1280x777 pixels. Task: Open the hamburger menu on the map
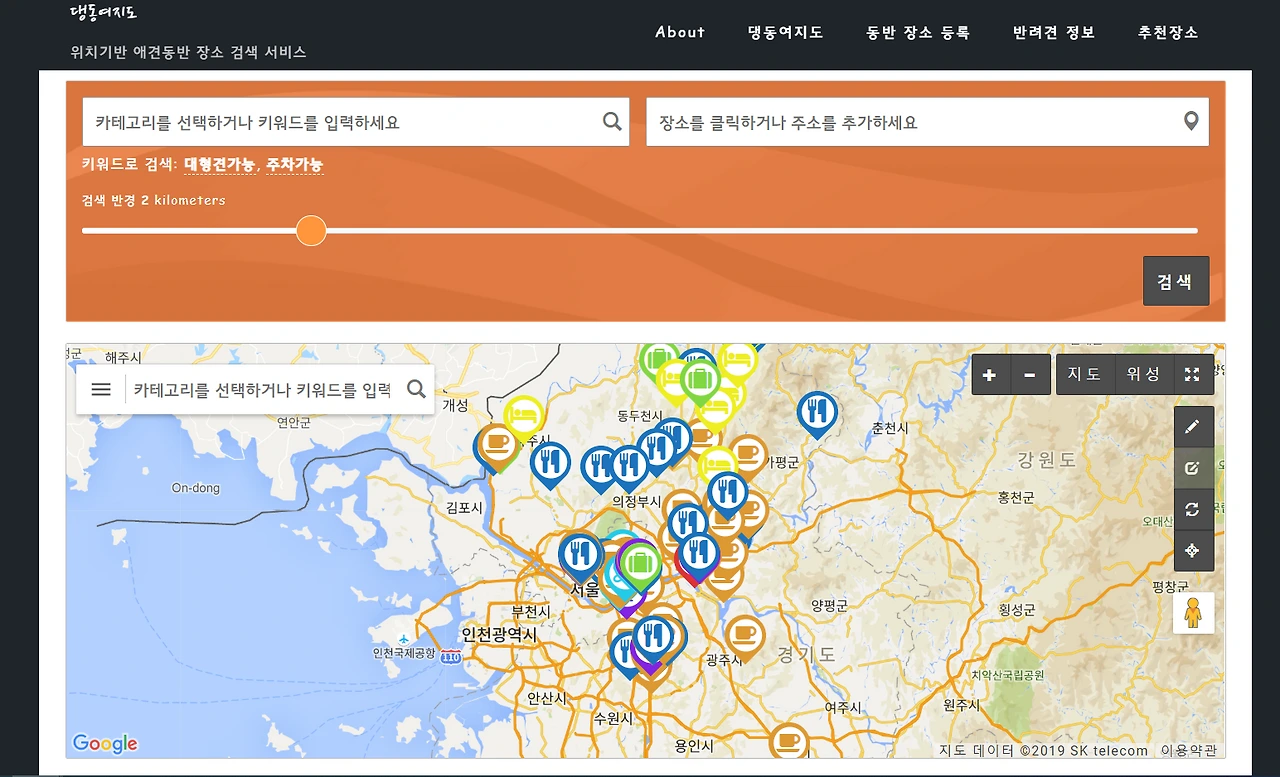point(101,389)
